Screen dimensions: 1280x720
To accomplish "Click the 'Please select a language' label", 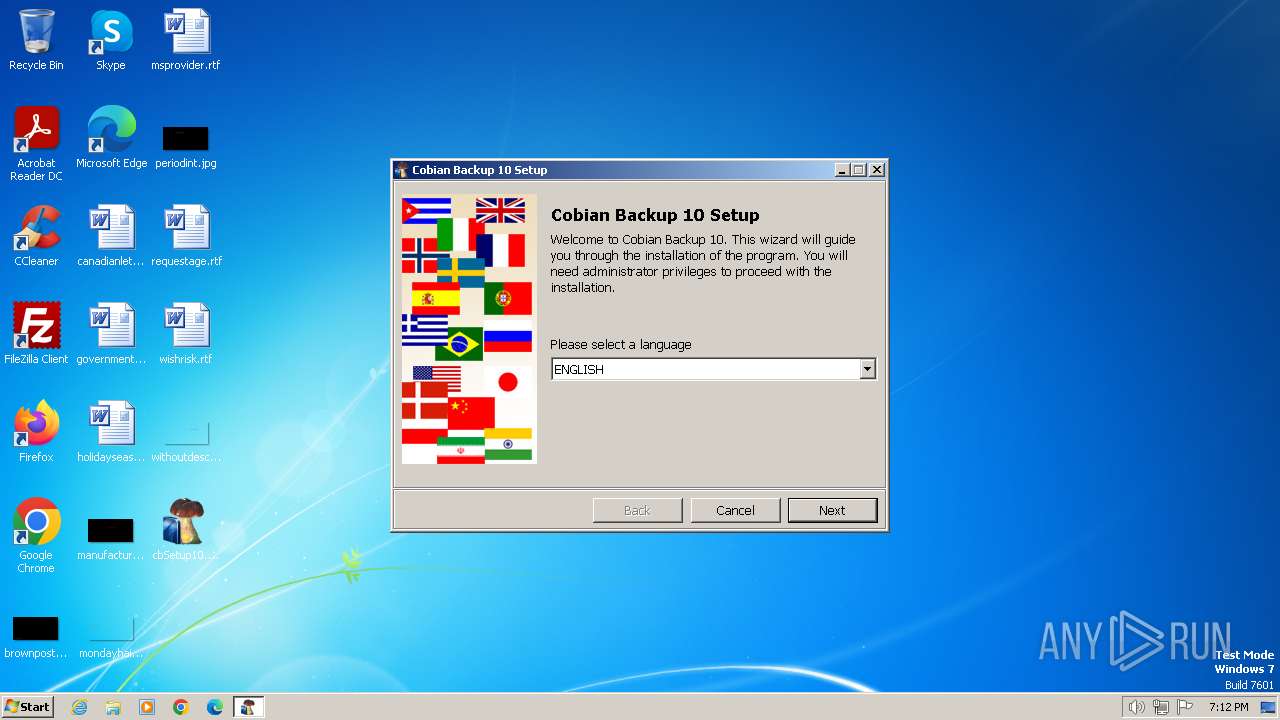I will (x=621, y=344).
